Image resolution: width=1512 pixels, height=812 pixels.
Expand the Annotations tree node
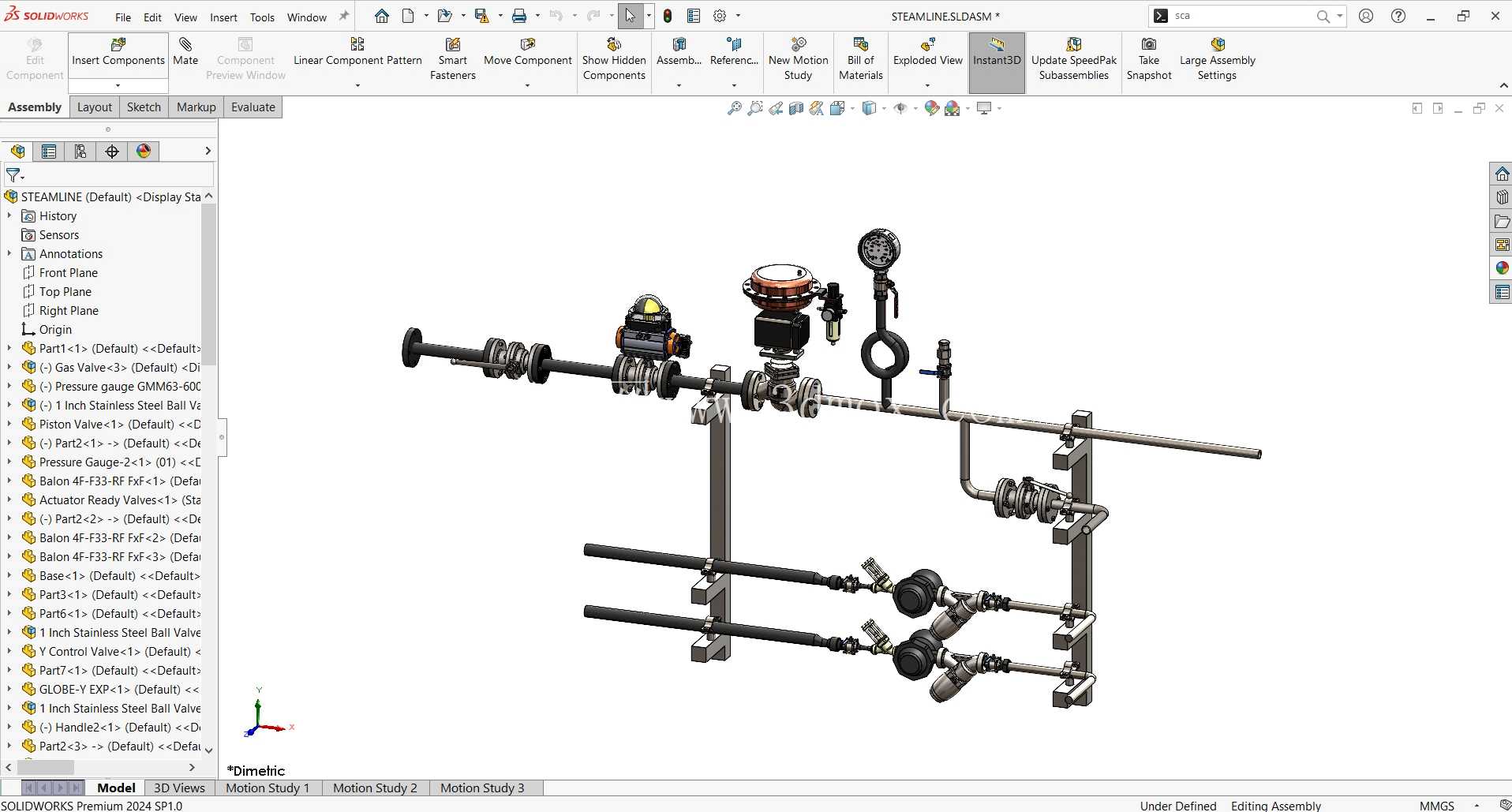(9, 253)
